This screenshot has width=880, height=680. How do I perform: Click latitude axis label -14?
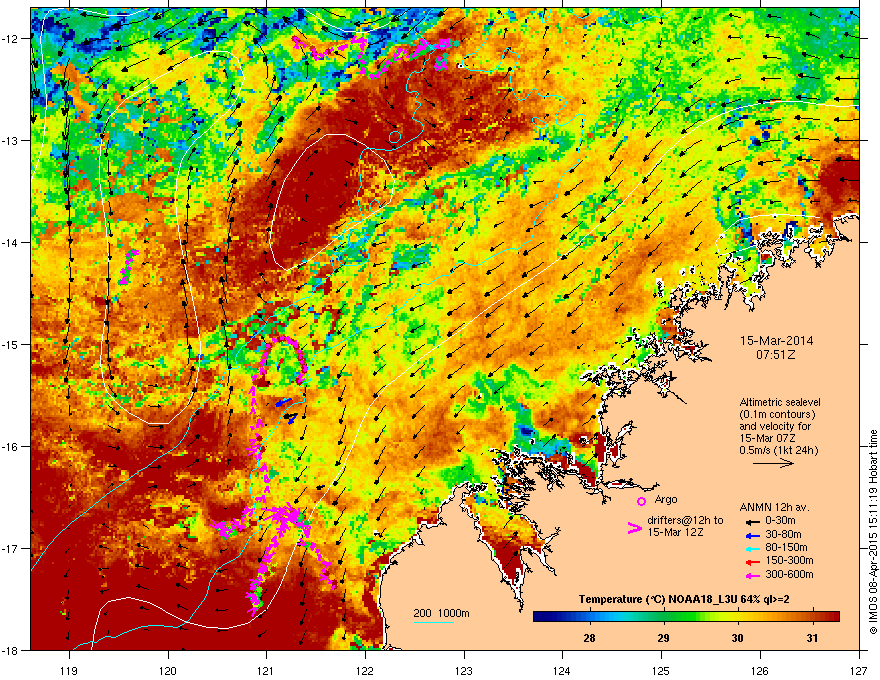(11, 242)
